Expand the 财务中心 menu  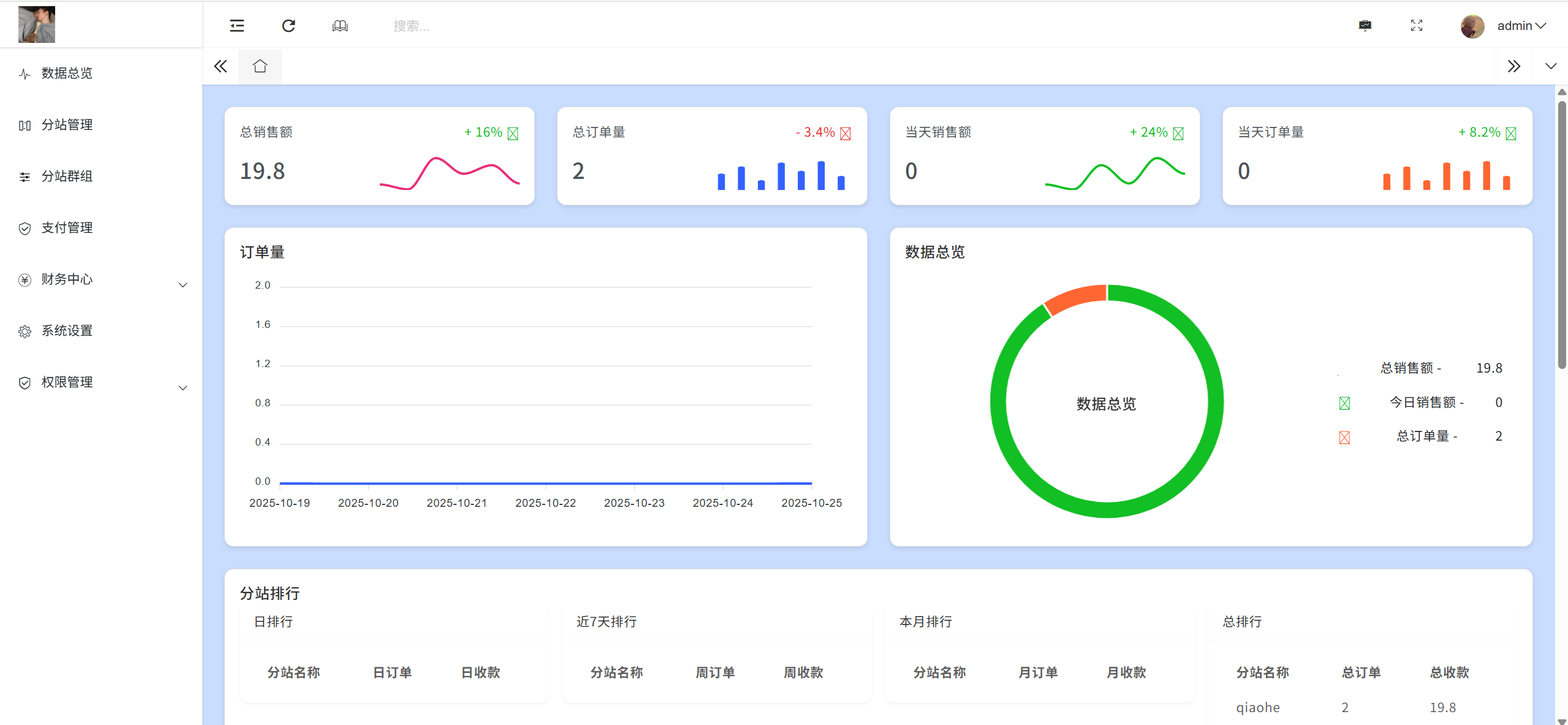coord(183,284)
